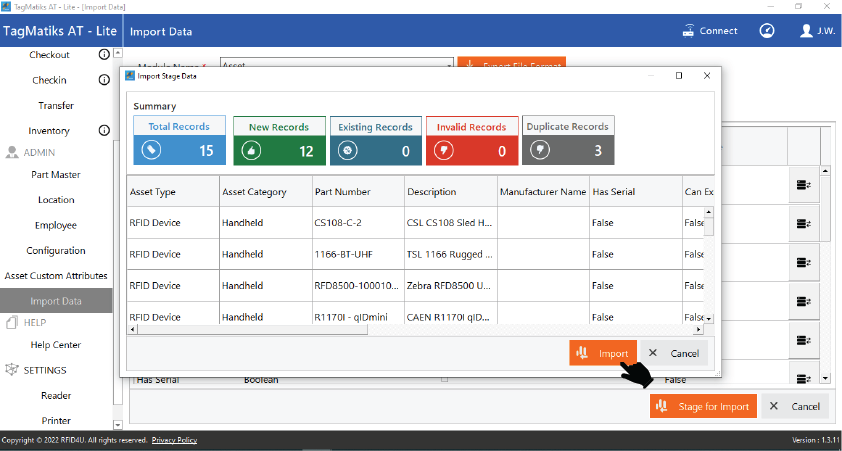The height and width of the screenshot is (451, 842).
Task: Click the Existing Records summary tile
Action: click(375, 140)
